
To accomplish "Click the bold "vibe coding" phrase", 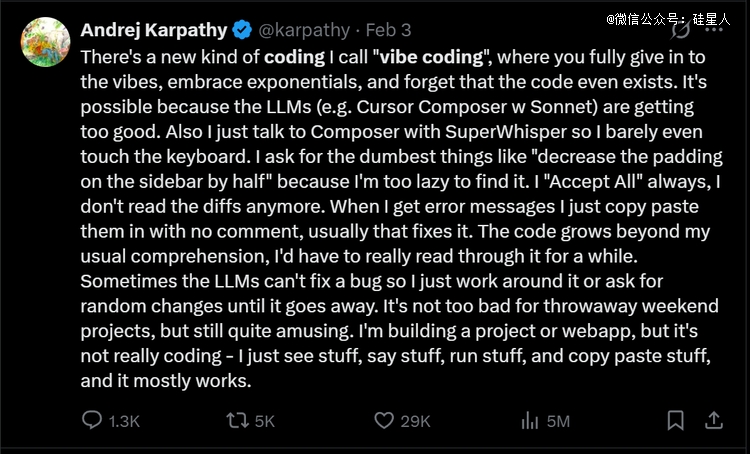I will (431, 57).
